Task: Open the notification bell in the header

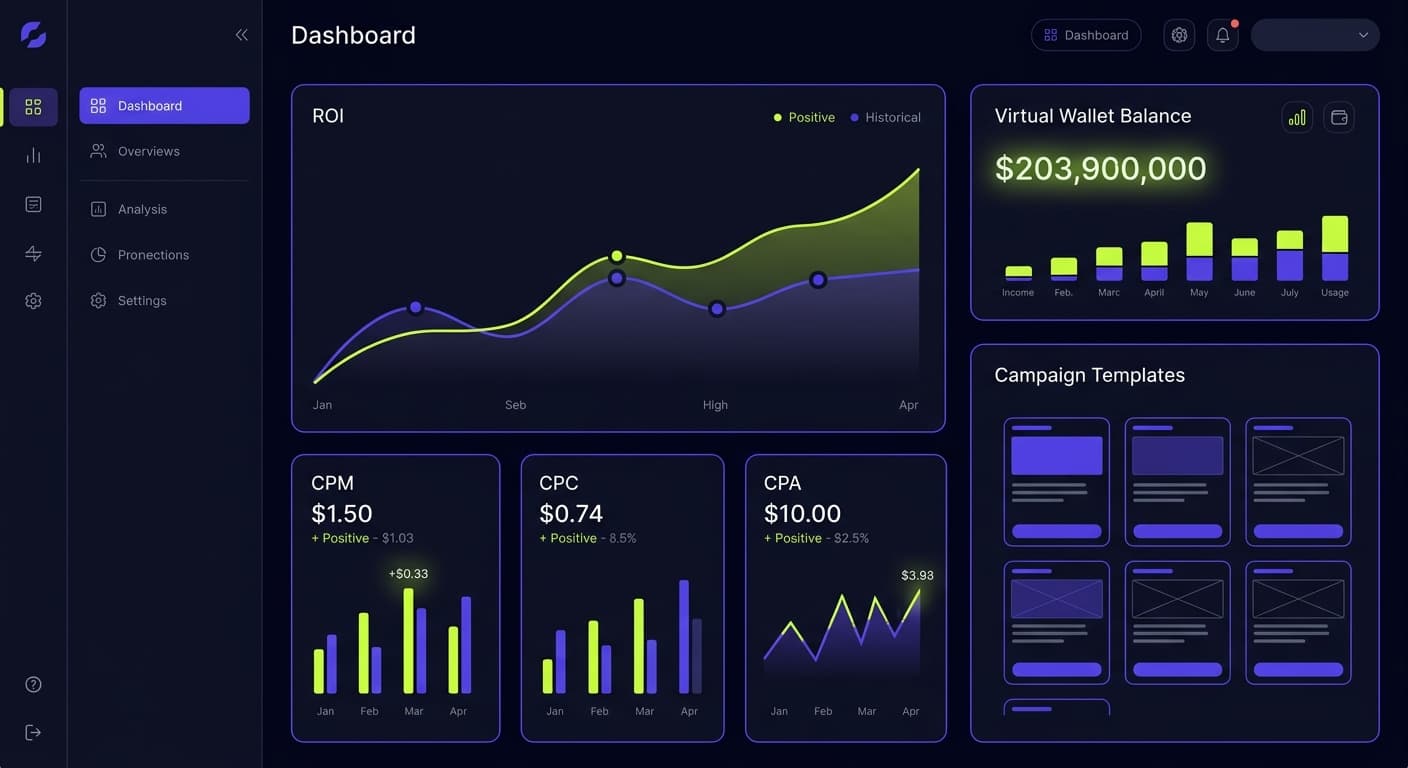Action: pos(1222,34)
